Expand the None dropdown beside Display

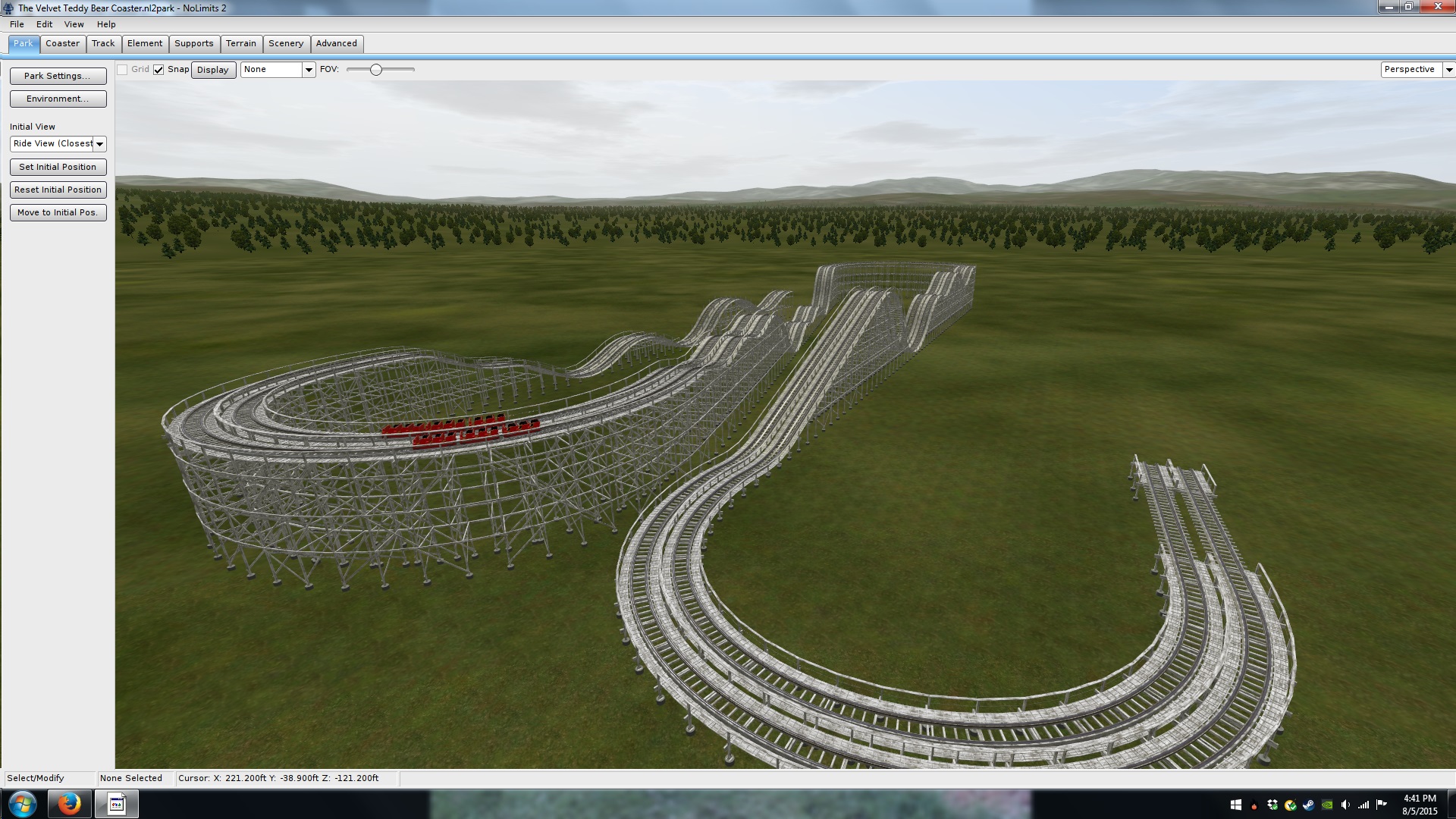tap(309, 70)
